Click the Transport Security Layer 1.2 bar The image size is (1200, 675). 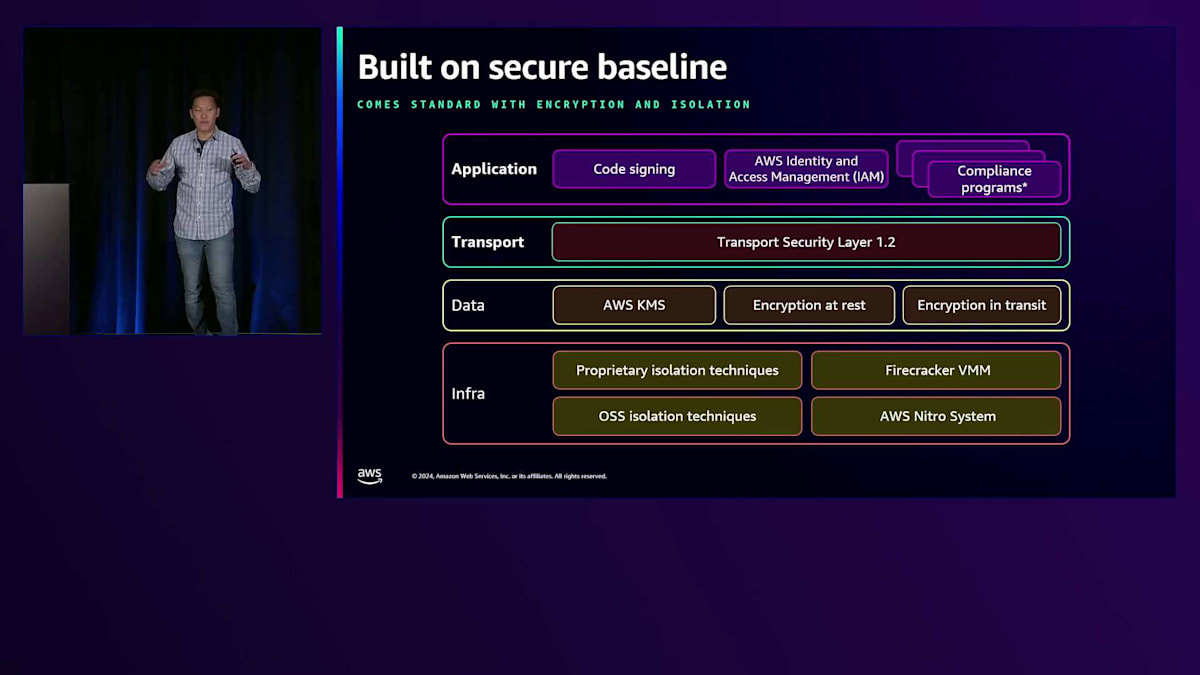pyautogui.click(x=806, y=242)
